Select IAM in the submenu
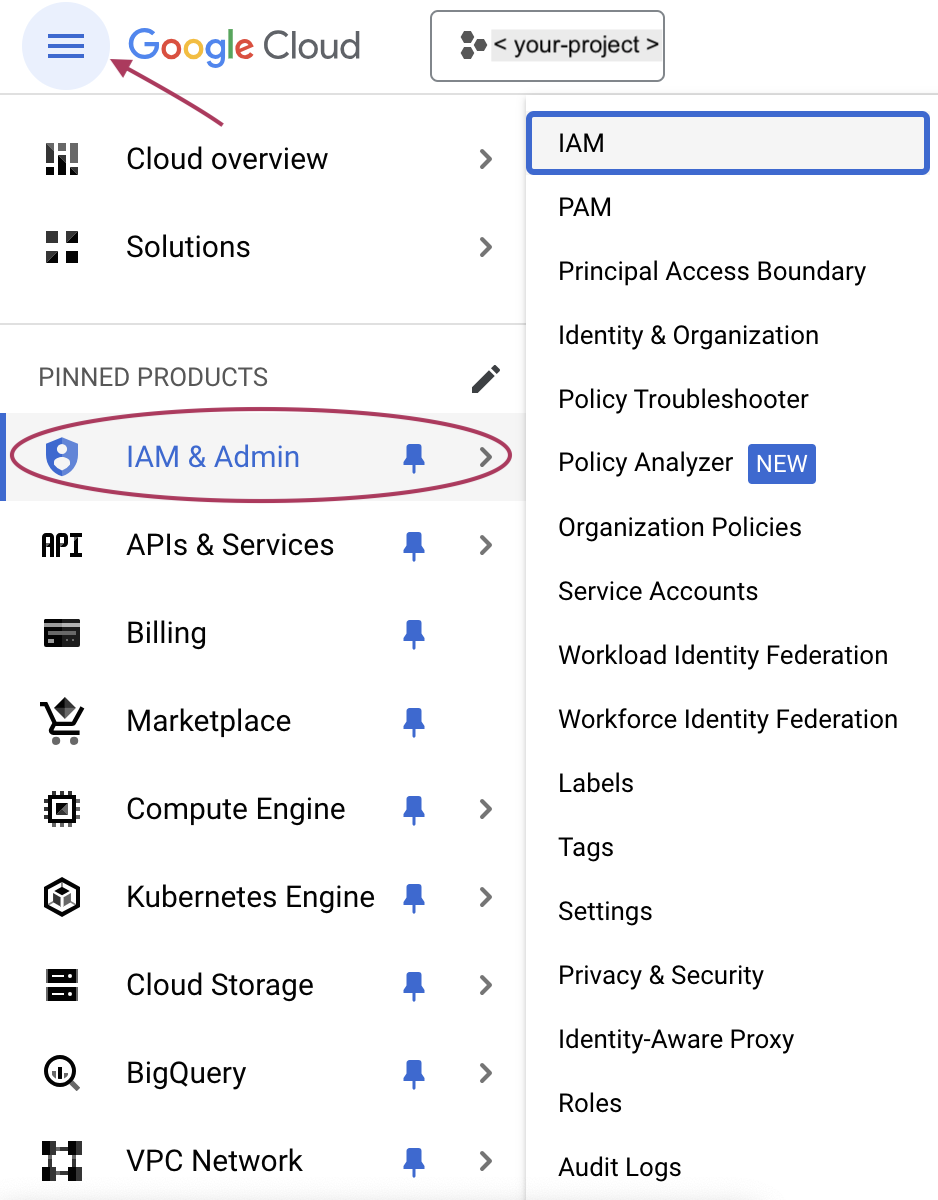Viewport: 938px width, 1200px height. (728, 143)
